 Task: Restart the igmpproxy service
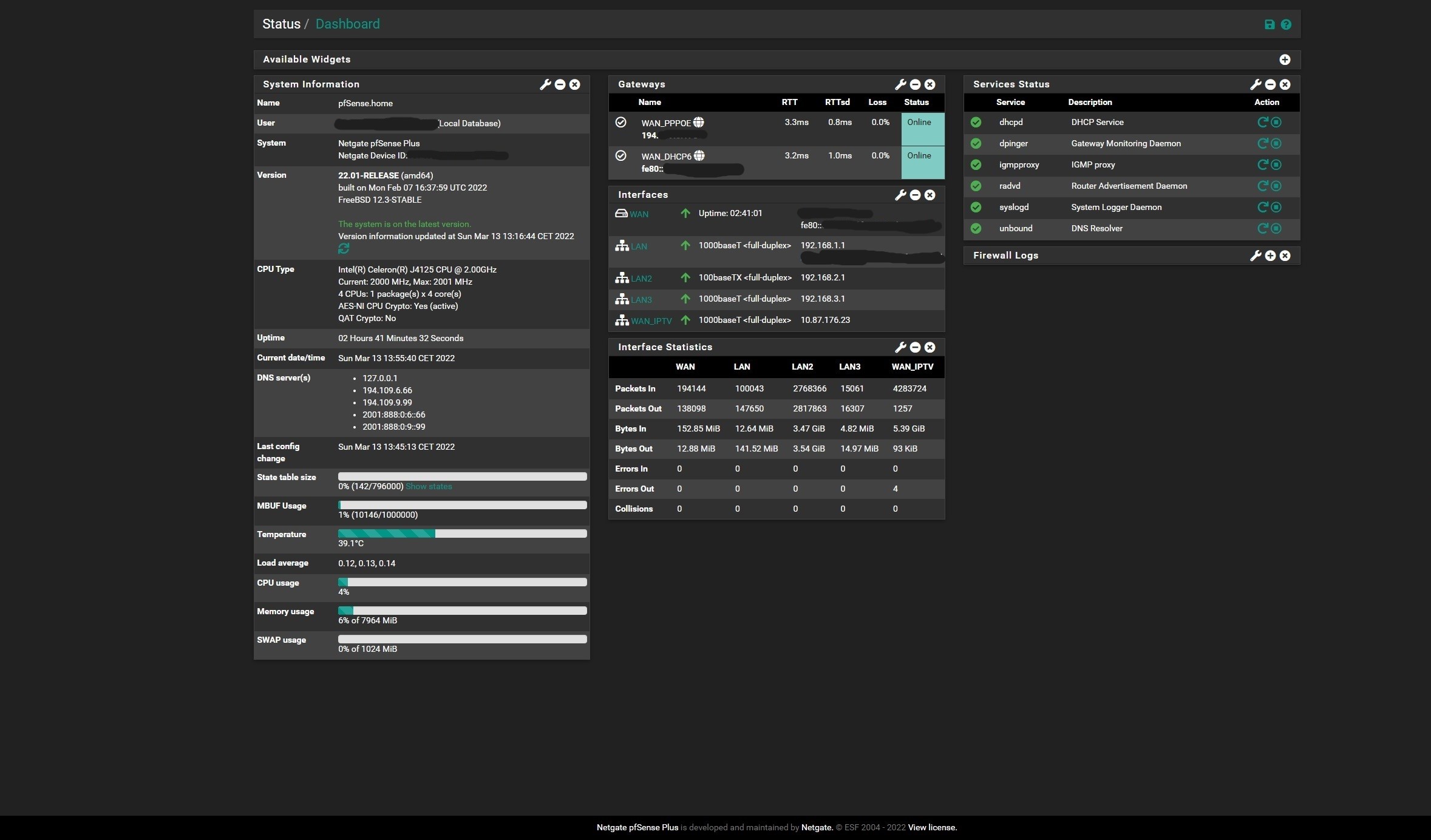[x=1262, y=164]
